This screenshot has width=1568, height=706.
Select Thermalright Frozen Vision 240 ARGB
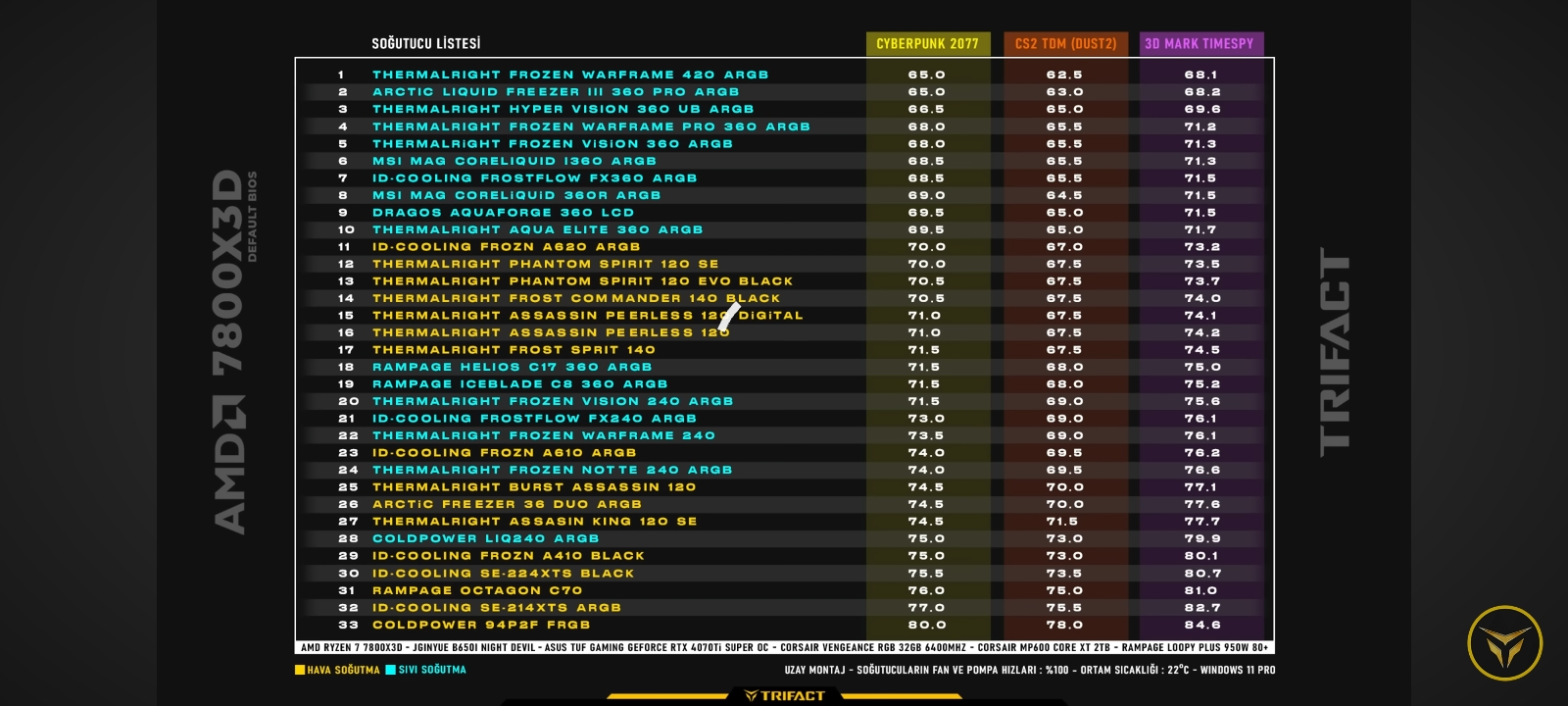553,401
